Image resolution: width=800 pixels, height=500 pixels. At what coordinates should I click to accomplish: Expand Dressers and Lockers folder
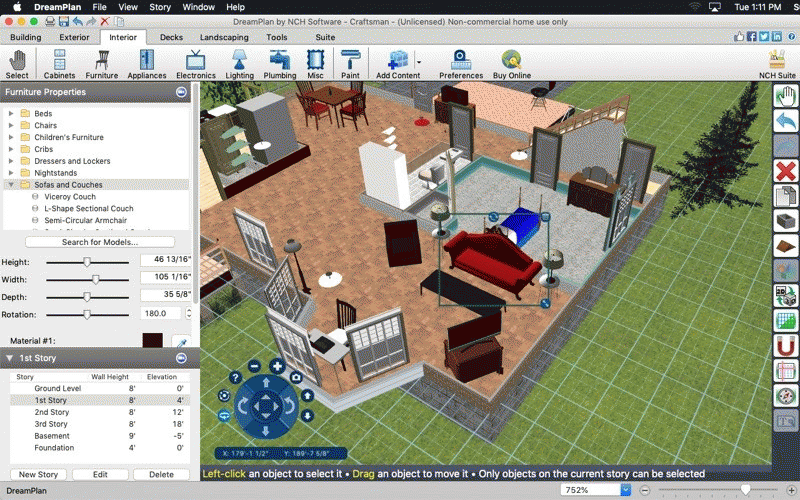click(11, 161)
